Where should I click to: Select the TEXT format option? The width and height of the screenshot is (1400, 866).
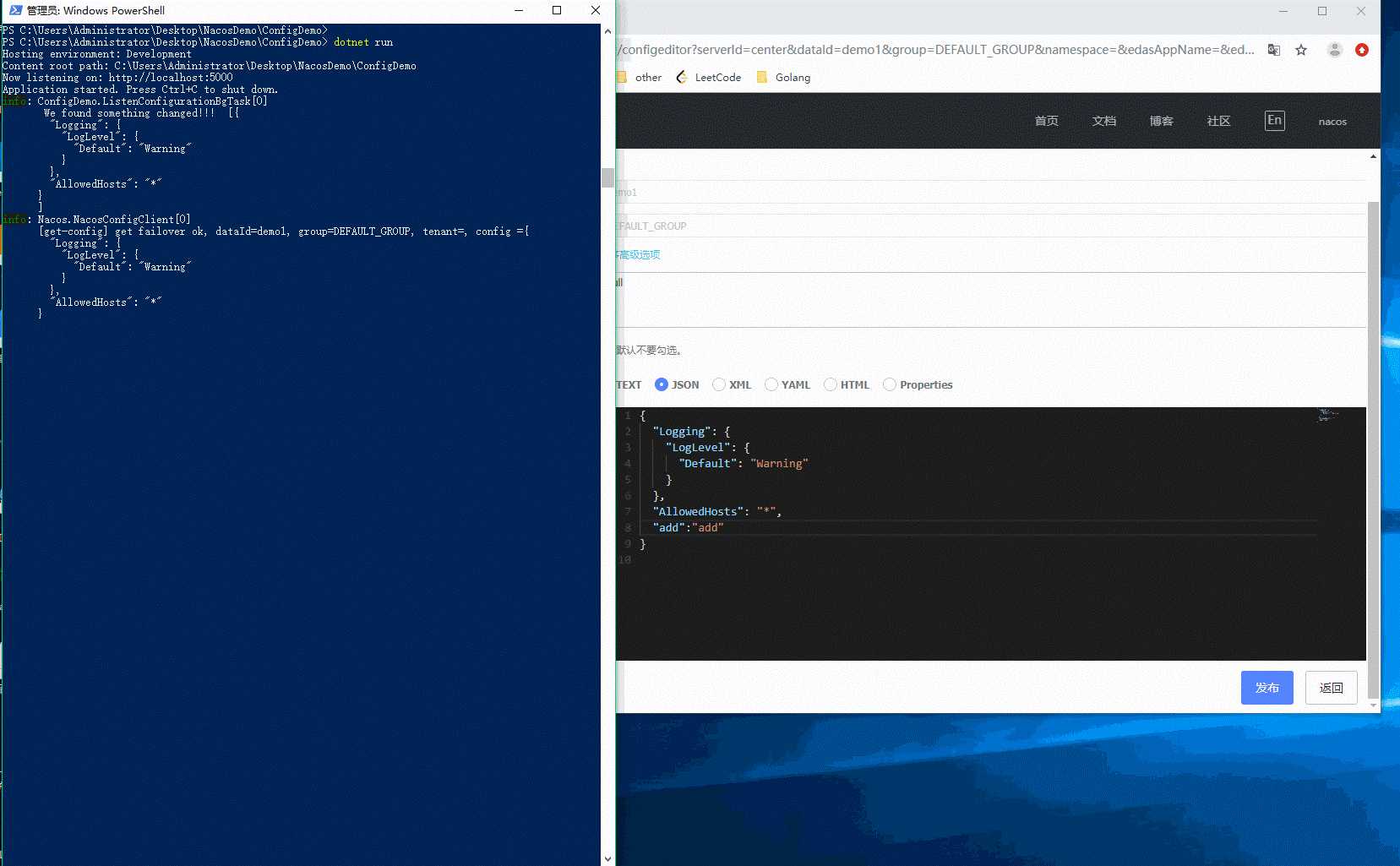[629, 384]
